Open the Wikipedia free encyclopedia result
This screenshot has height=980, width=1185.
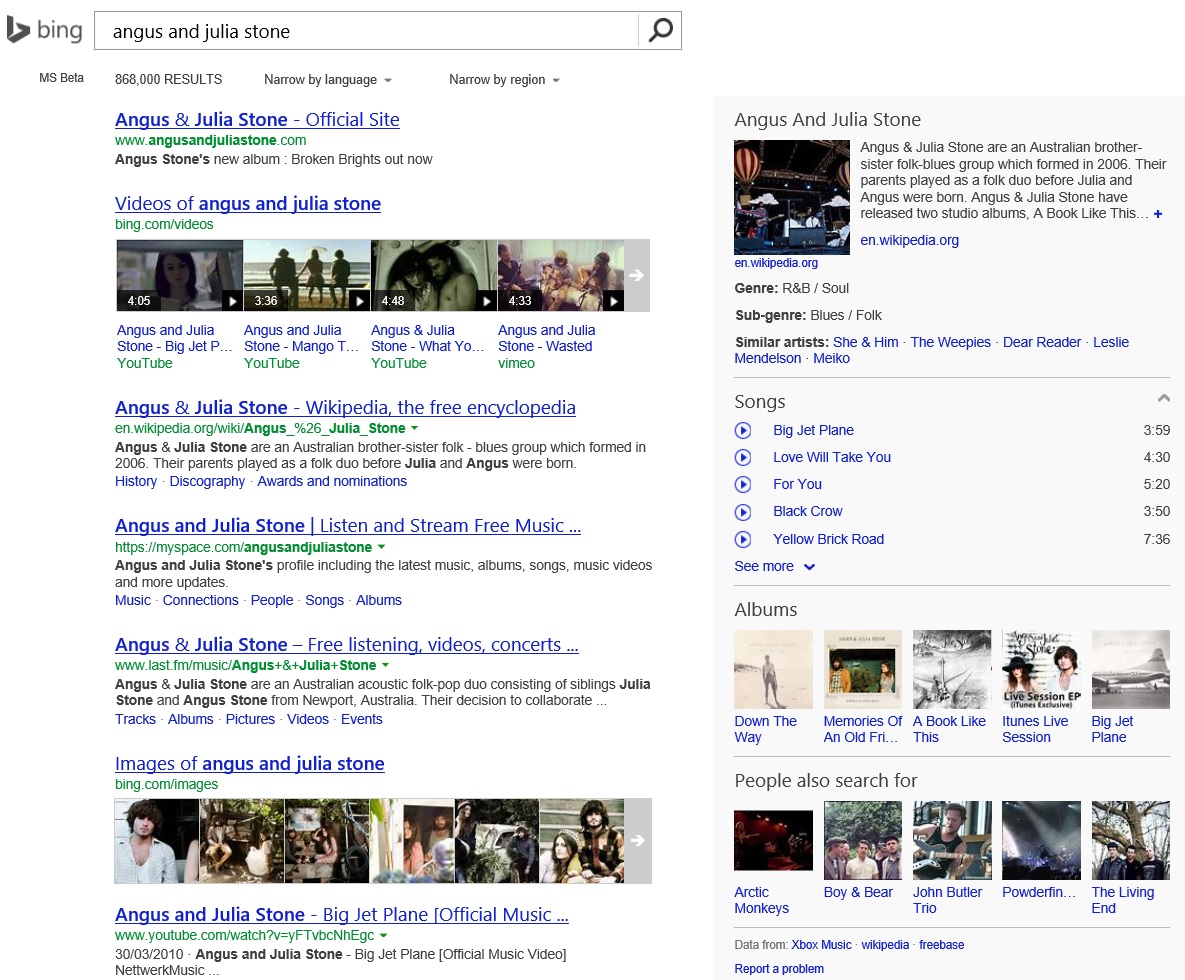[345, 407]
